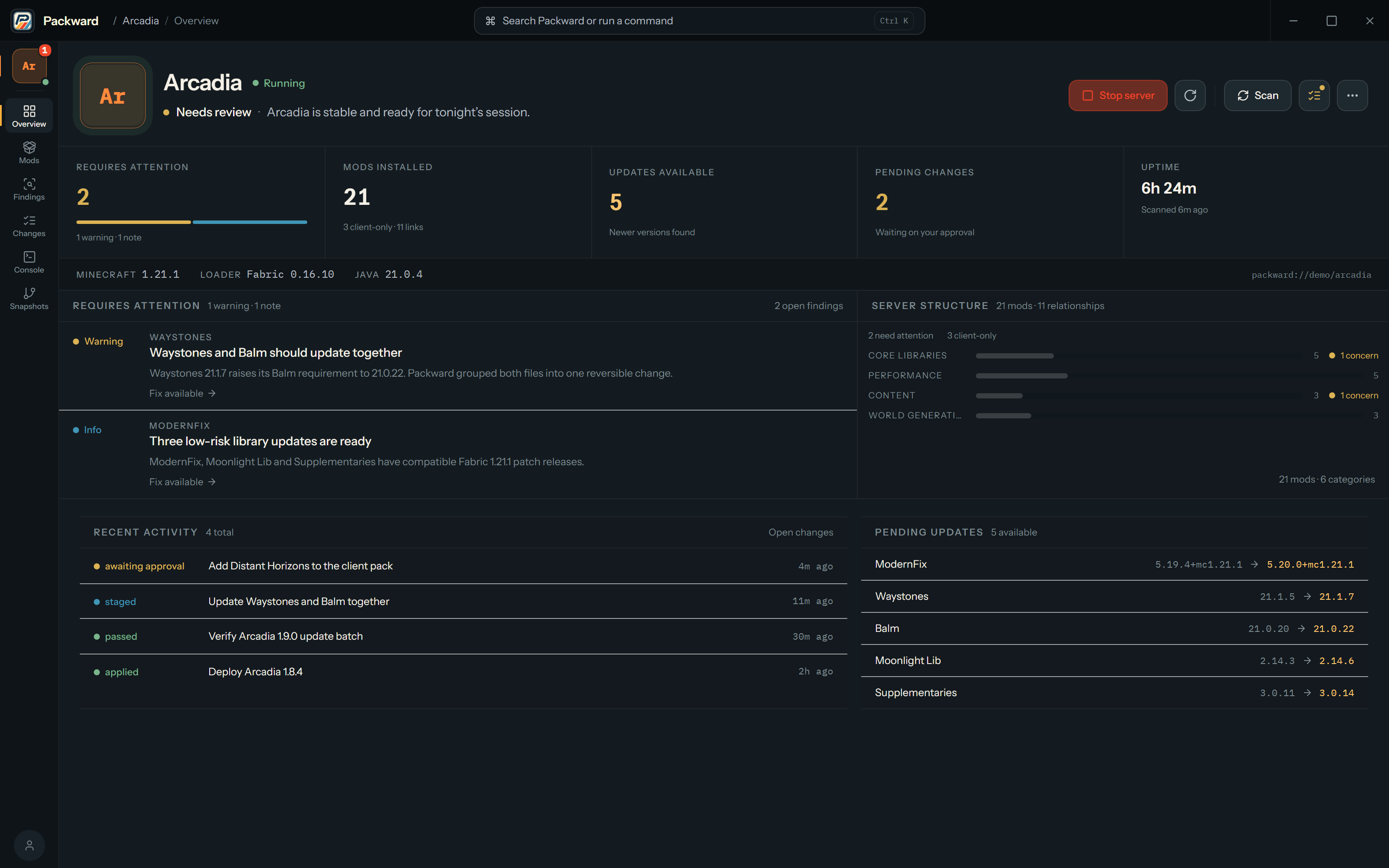Select the Moonlight Lib pending update row
This screenshot has width=1389, height=868.
pos(1114,661)
